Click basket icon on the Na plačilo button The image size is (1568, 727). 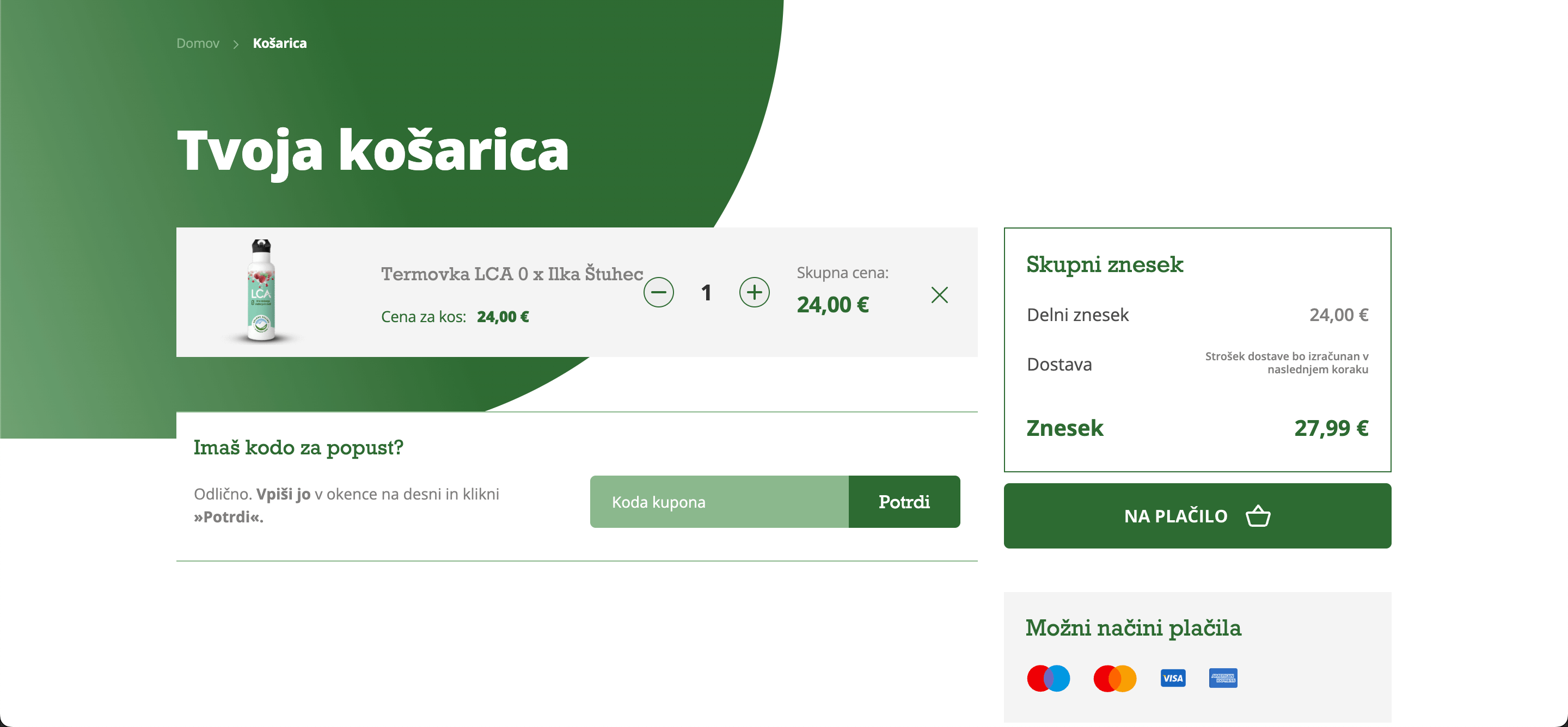pyautogui.click(x=1258, y=516)
